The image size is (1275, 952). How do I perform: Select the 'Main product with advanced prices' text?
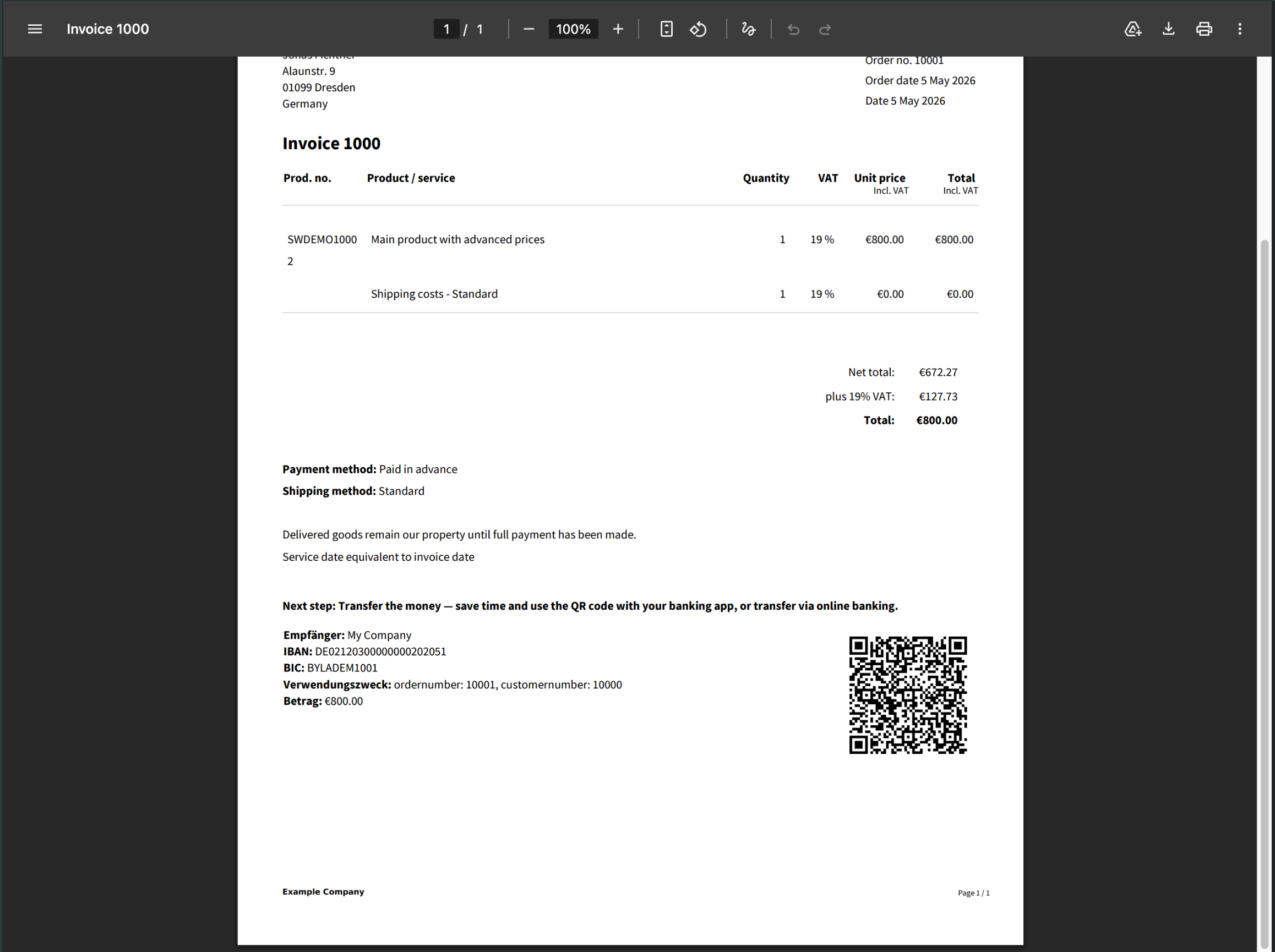point(457,239)
